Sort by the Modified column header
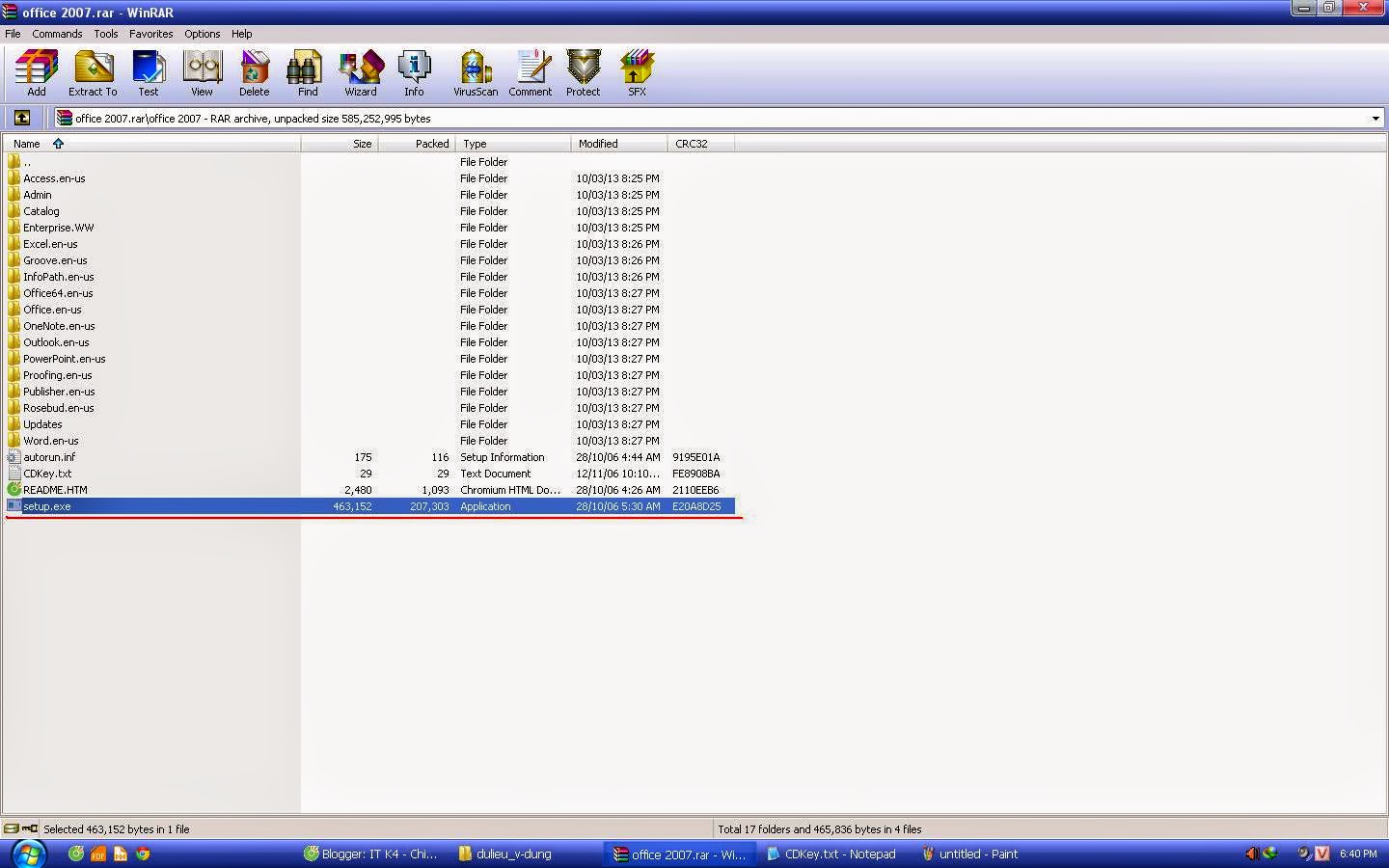This screenshot has height=868, width=1389. tap(619, 144)
